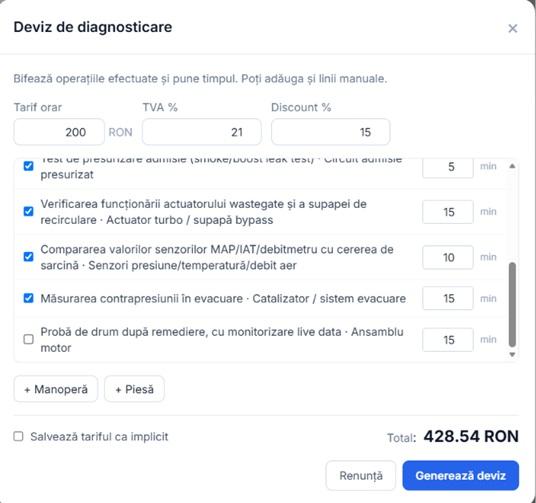Uncheck the MAP/IAT sensor comparison checkbox
The height and width of the screenshot is (503, 536).
[28, 257]
